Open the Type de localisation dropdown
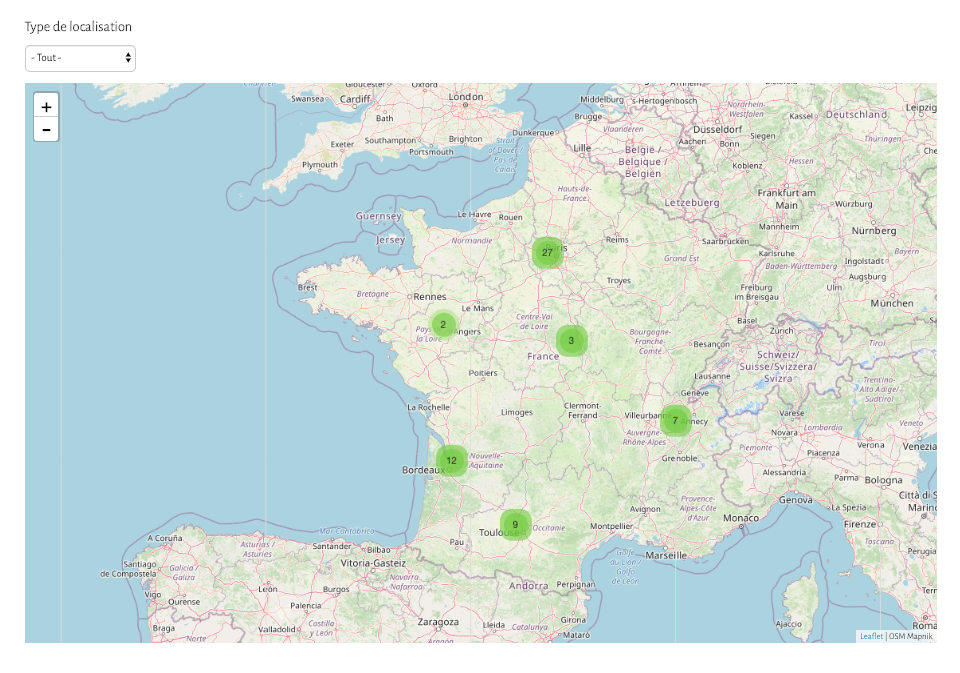Viewport: 960px width, 673px height. point(80,58)
